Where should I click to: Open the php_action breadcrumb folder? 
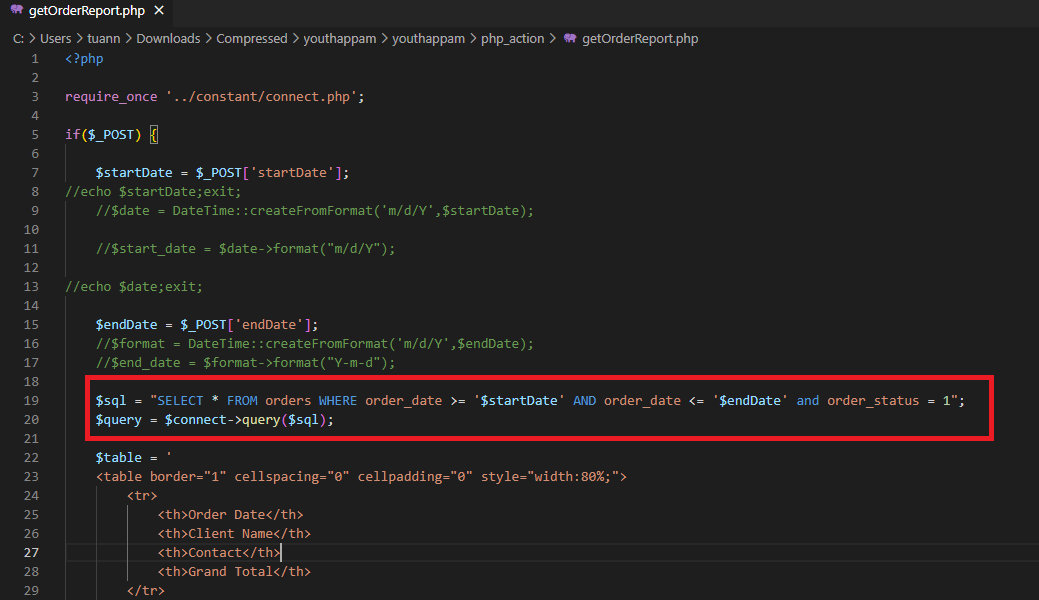pos(512,38)
